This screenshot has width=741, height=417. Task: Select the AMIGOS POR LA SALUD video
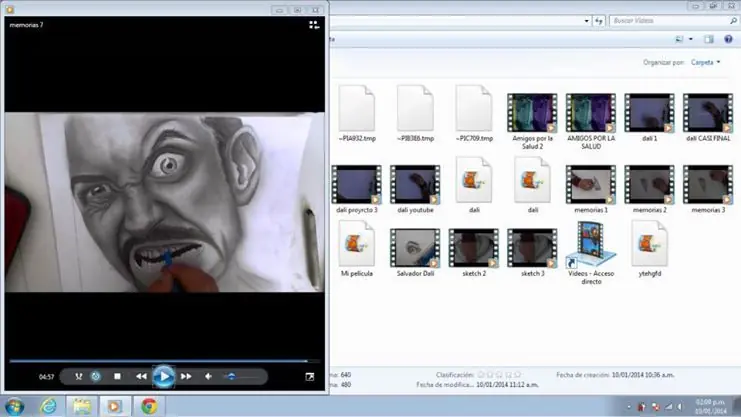pyautogui.click(x=591, y=122)
